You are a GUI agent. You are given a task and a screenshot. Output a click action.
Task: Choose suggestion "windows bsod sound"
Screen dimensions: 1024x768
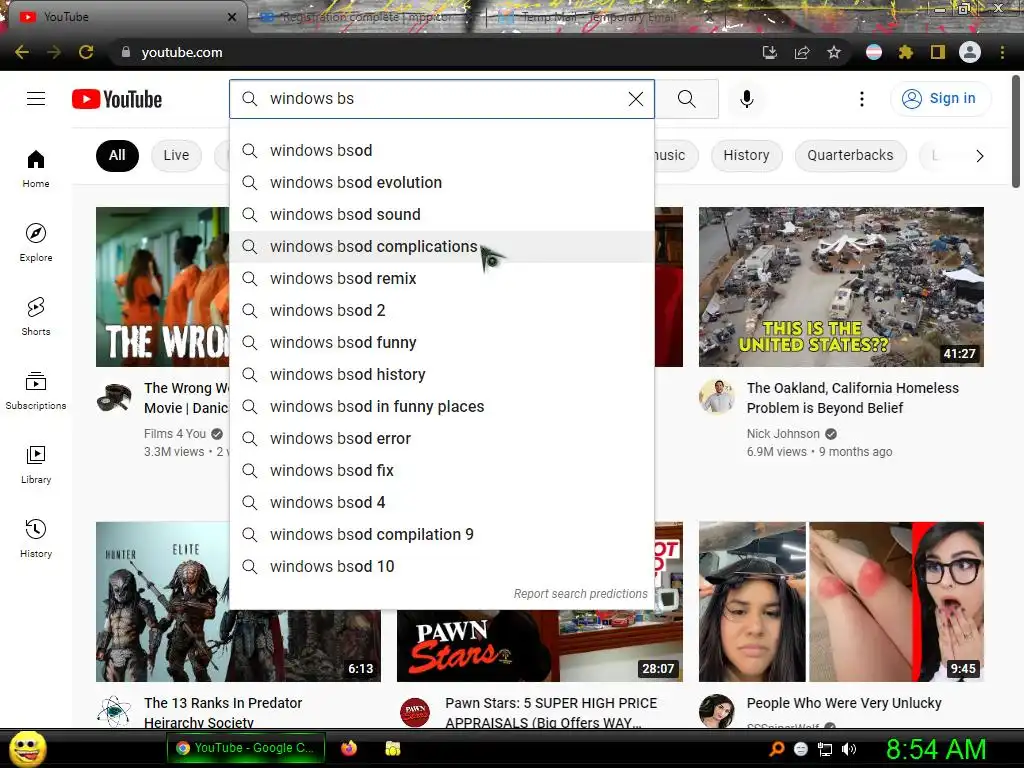coord(442,214)
